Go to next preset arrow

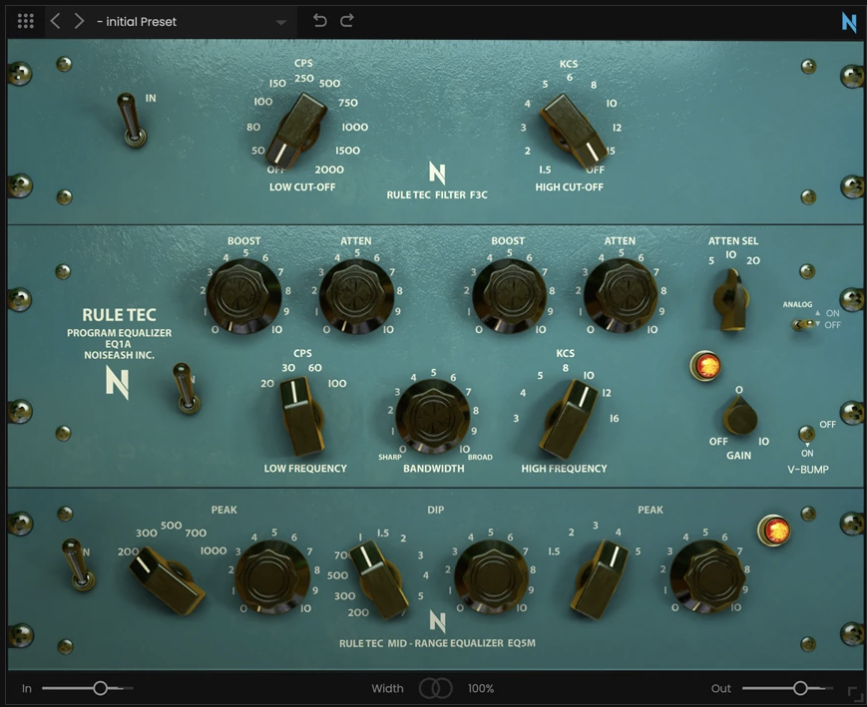[79, 21]
